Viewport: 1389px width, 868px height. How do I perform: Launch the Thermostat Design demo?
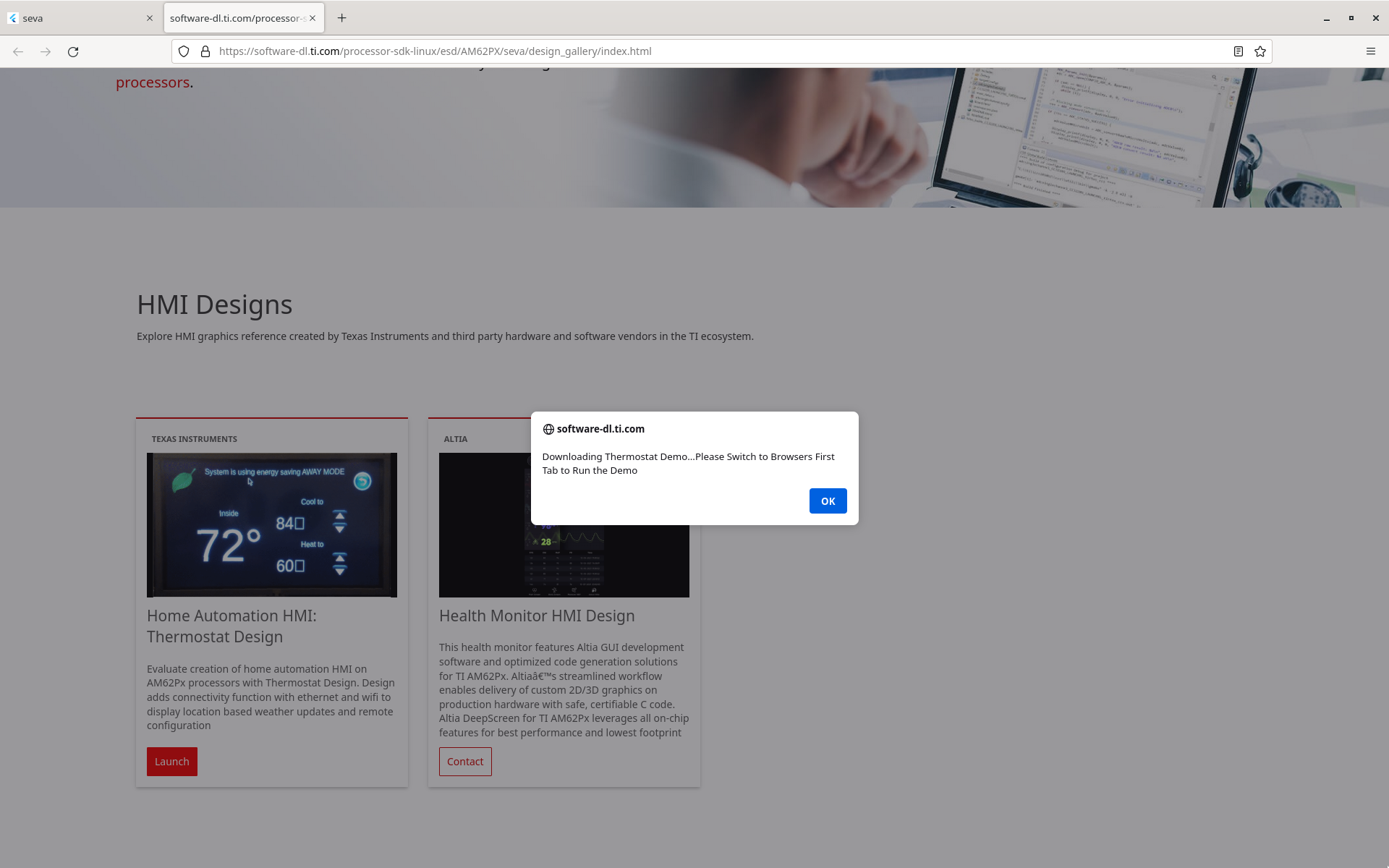pos(171,761)
